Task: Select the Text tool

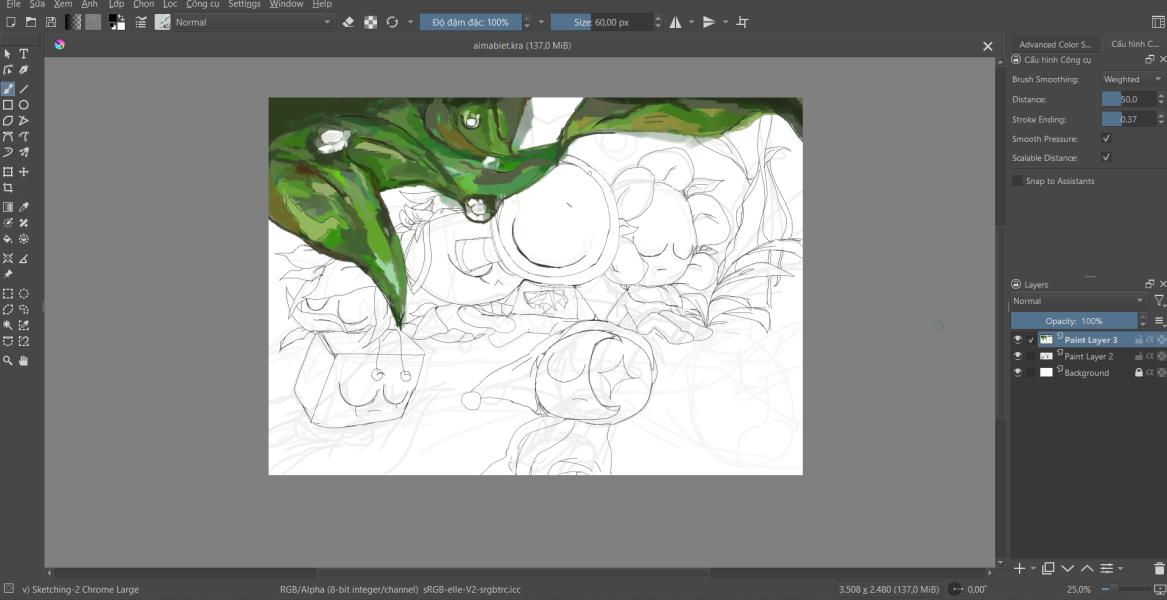Action: (x=24, y=54)
